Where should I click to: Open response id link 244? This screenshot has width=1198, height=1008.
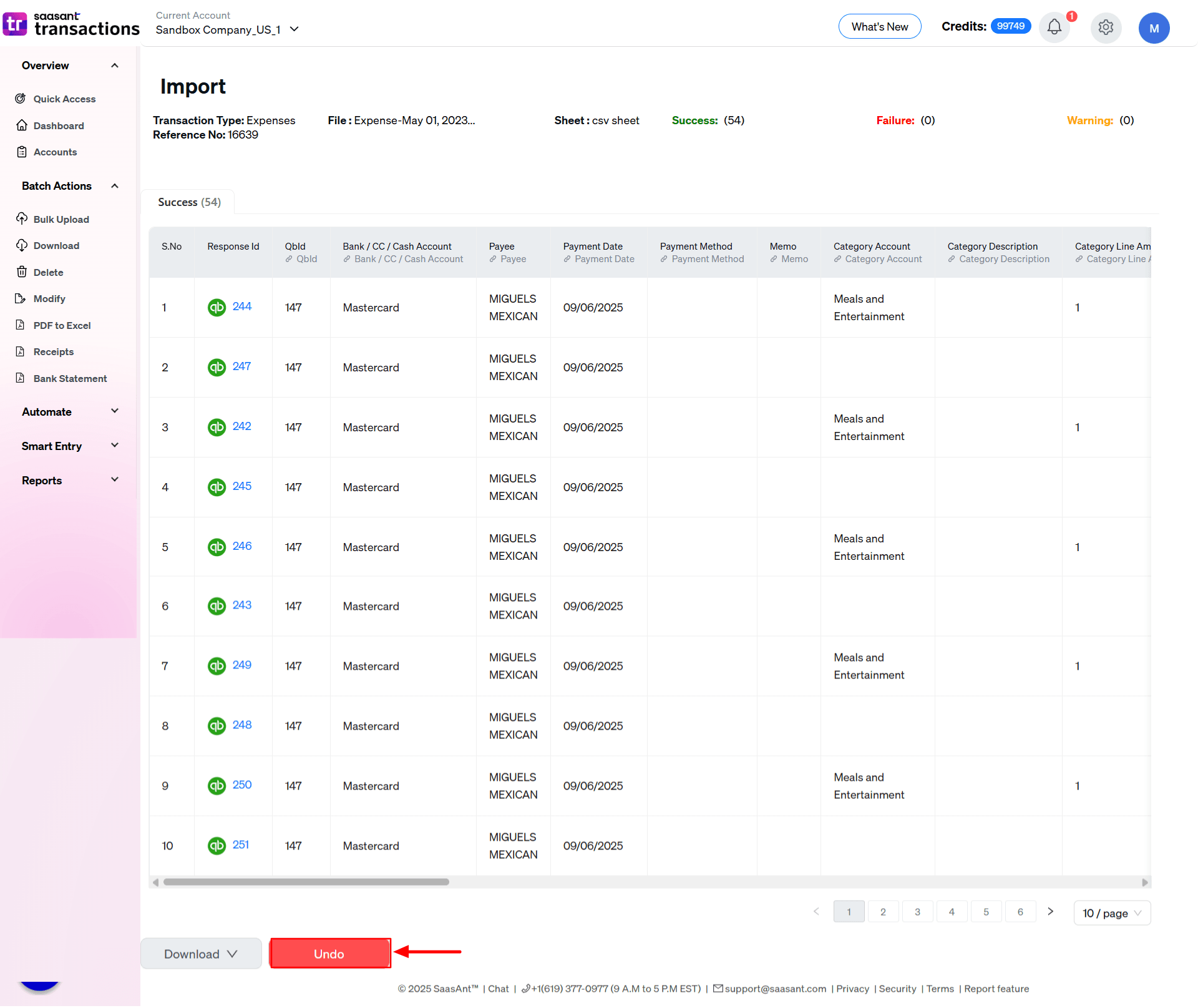(x=242, y=306)
